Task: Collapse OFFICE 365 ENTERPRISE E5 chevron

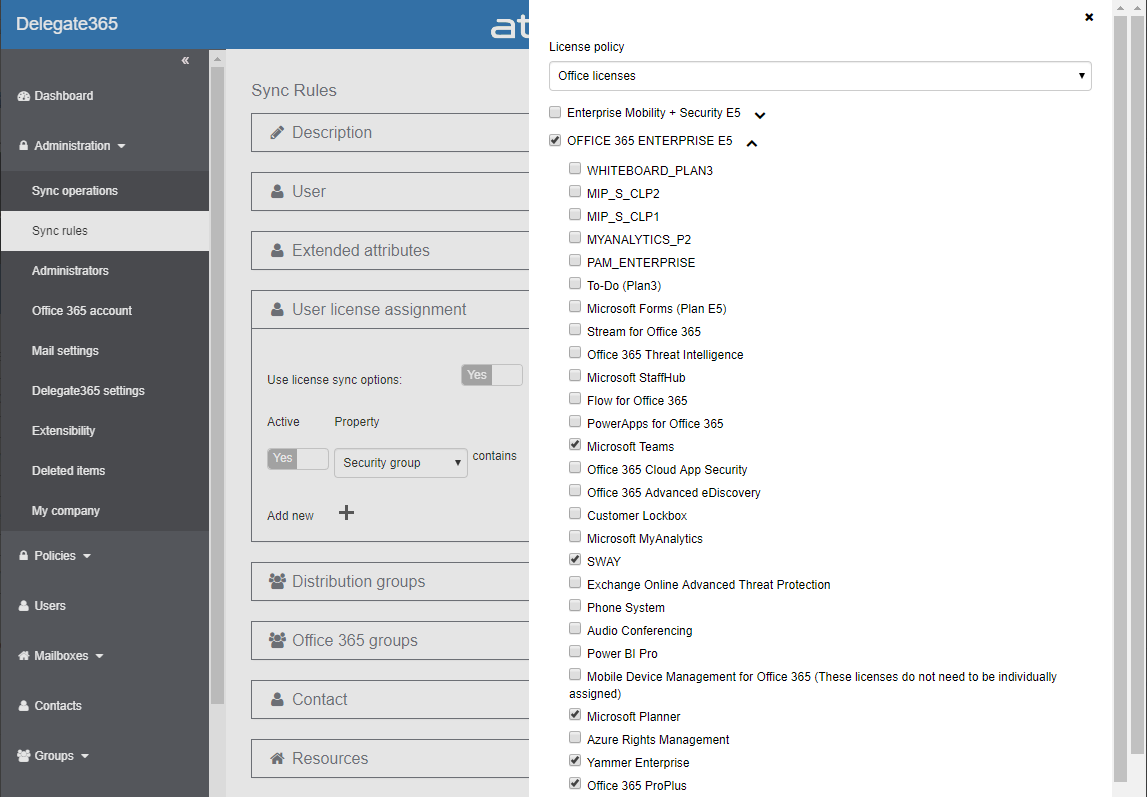Action: click(751, 143)
